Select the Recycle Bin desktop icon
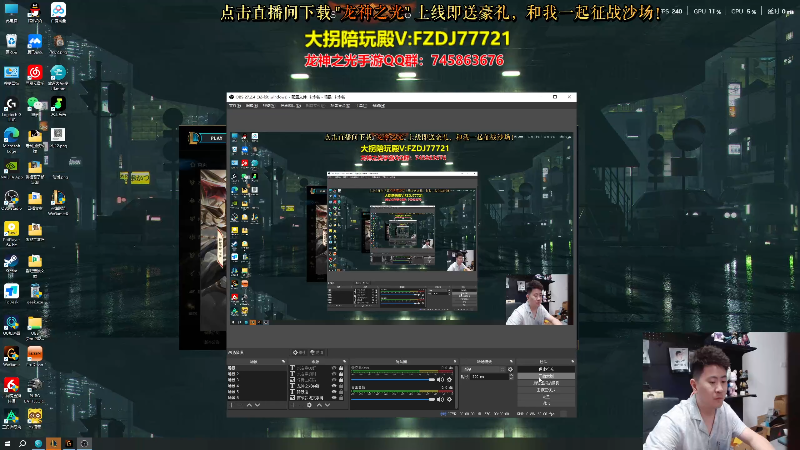Screen dimensions: 800x450 [x=11, y=43]
